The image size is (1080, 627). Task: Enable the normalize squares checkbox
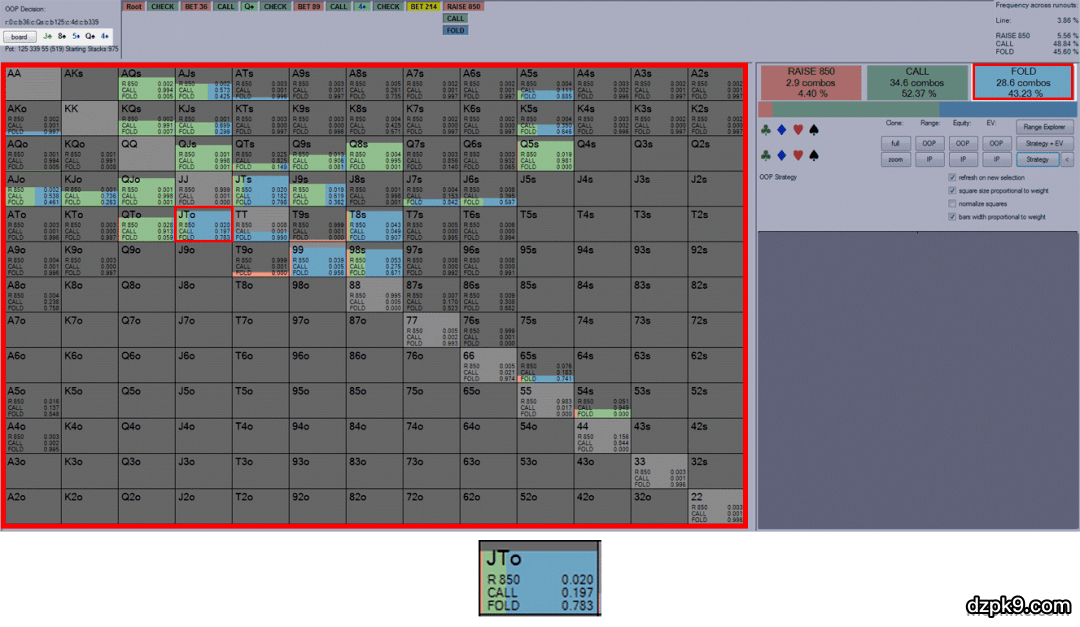pyautogui.click(x=952, y=203)
